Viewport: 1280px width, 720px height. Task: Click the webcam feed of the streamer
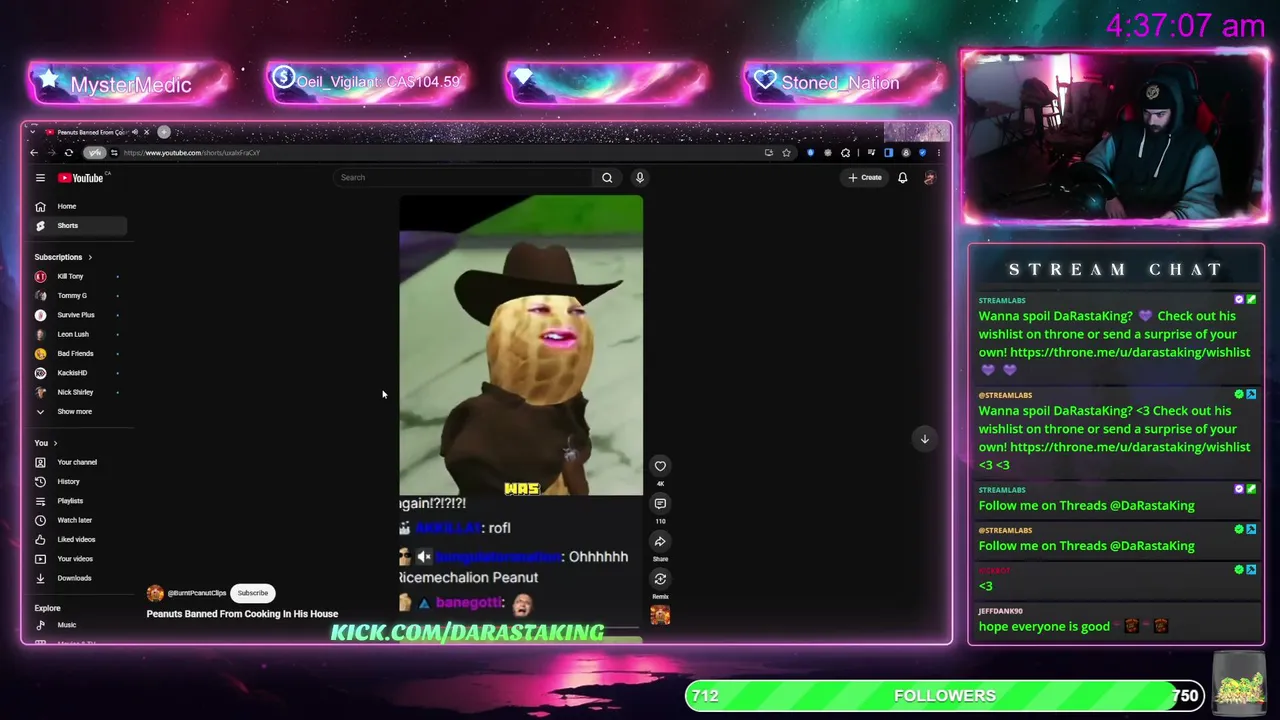(1114, 137)
